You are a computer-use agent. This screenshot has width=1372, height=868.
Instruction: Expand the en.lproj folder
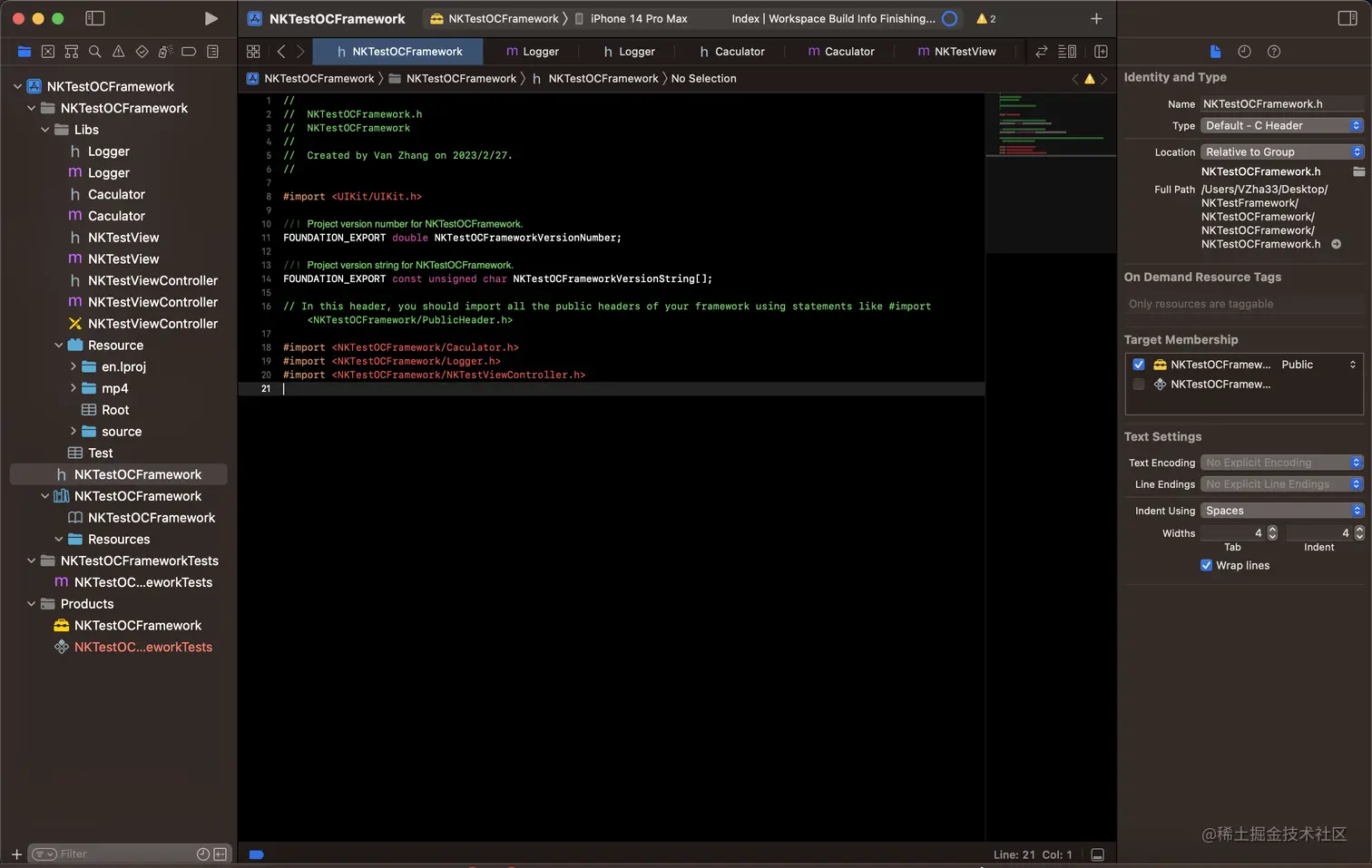point(73,366)
